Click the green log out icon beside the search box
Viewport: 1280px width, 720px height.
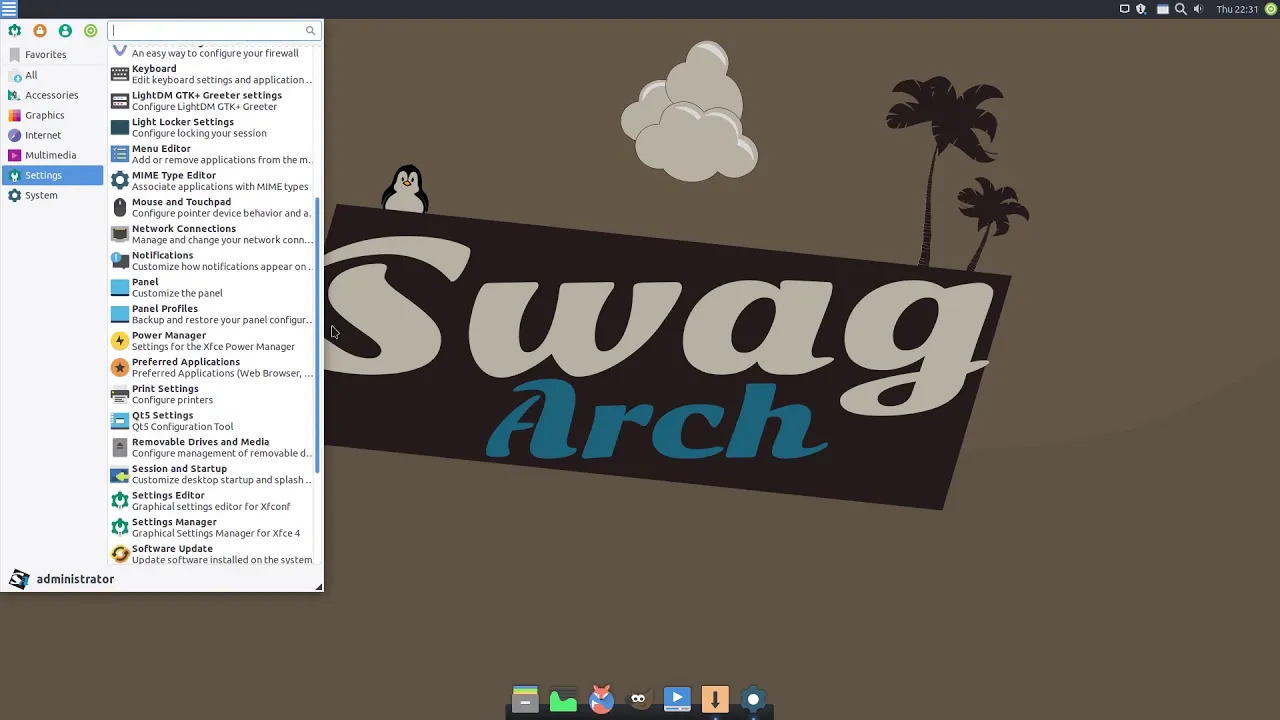91,31
